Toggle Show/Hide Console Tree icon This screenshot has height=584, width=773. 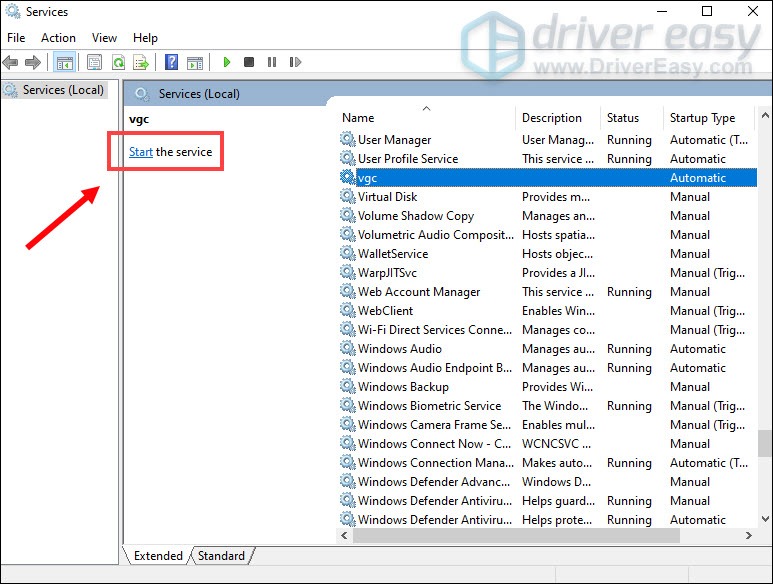tap(65, 62)
